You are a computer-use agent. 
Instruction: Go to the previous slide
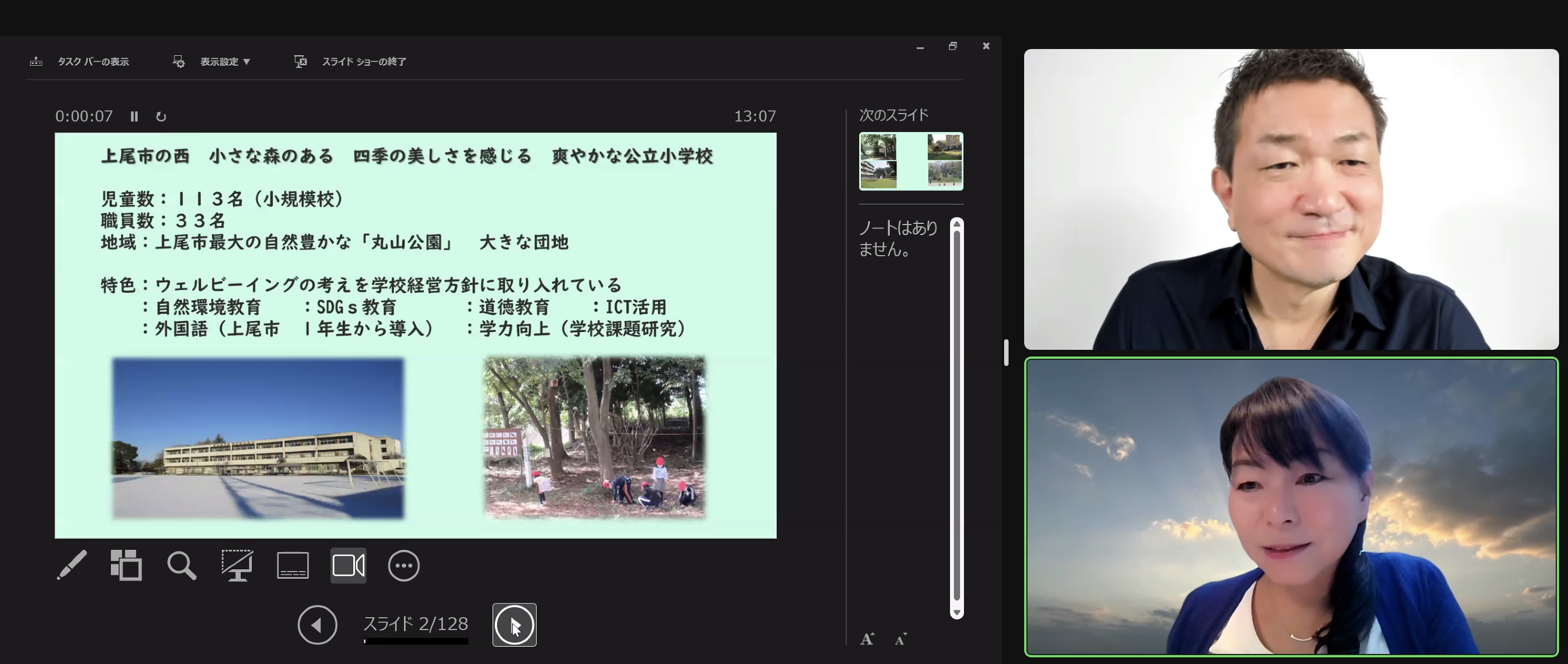tap(317, 624)
